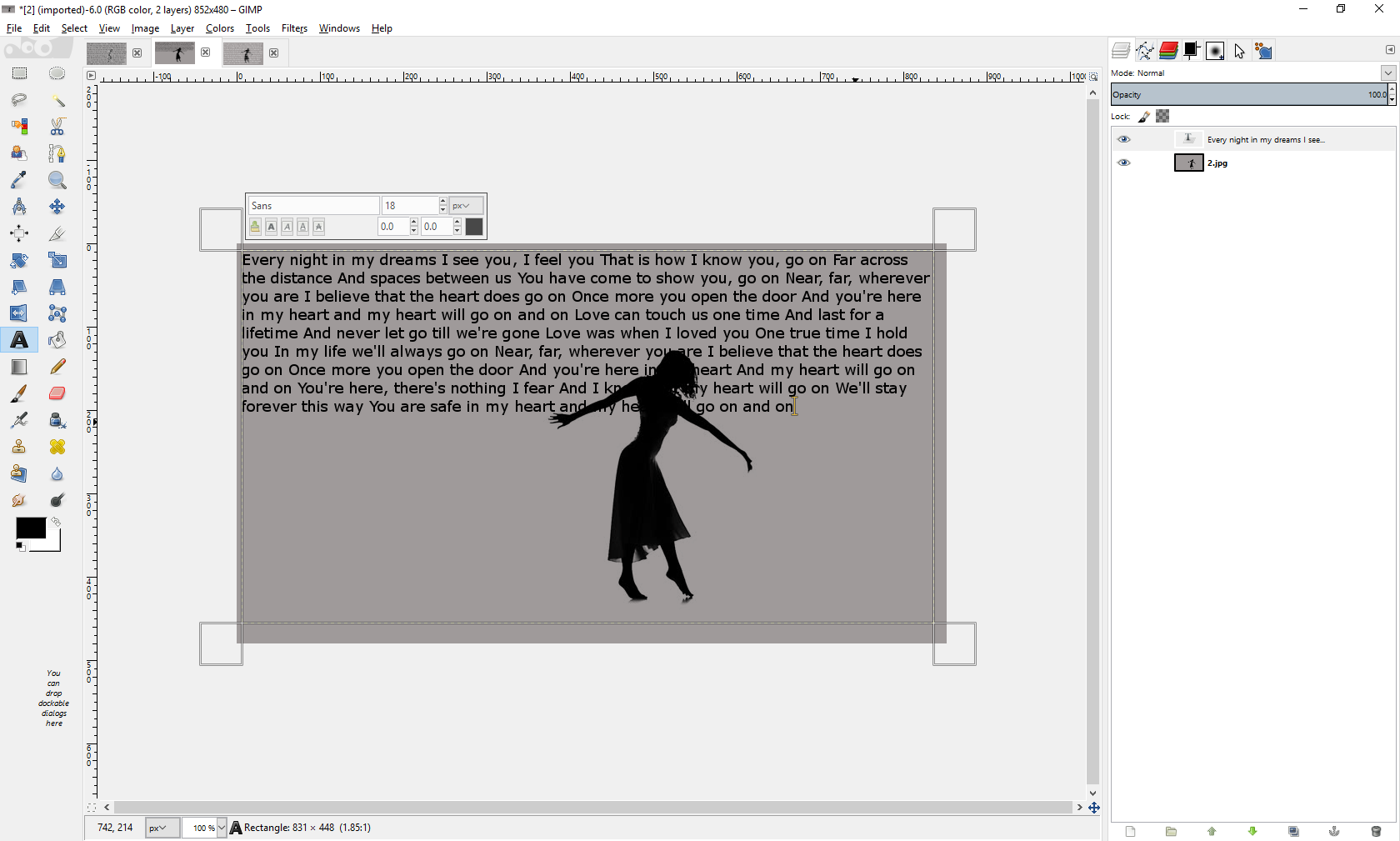Select the Flip tool

click(x=19, y=313)
